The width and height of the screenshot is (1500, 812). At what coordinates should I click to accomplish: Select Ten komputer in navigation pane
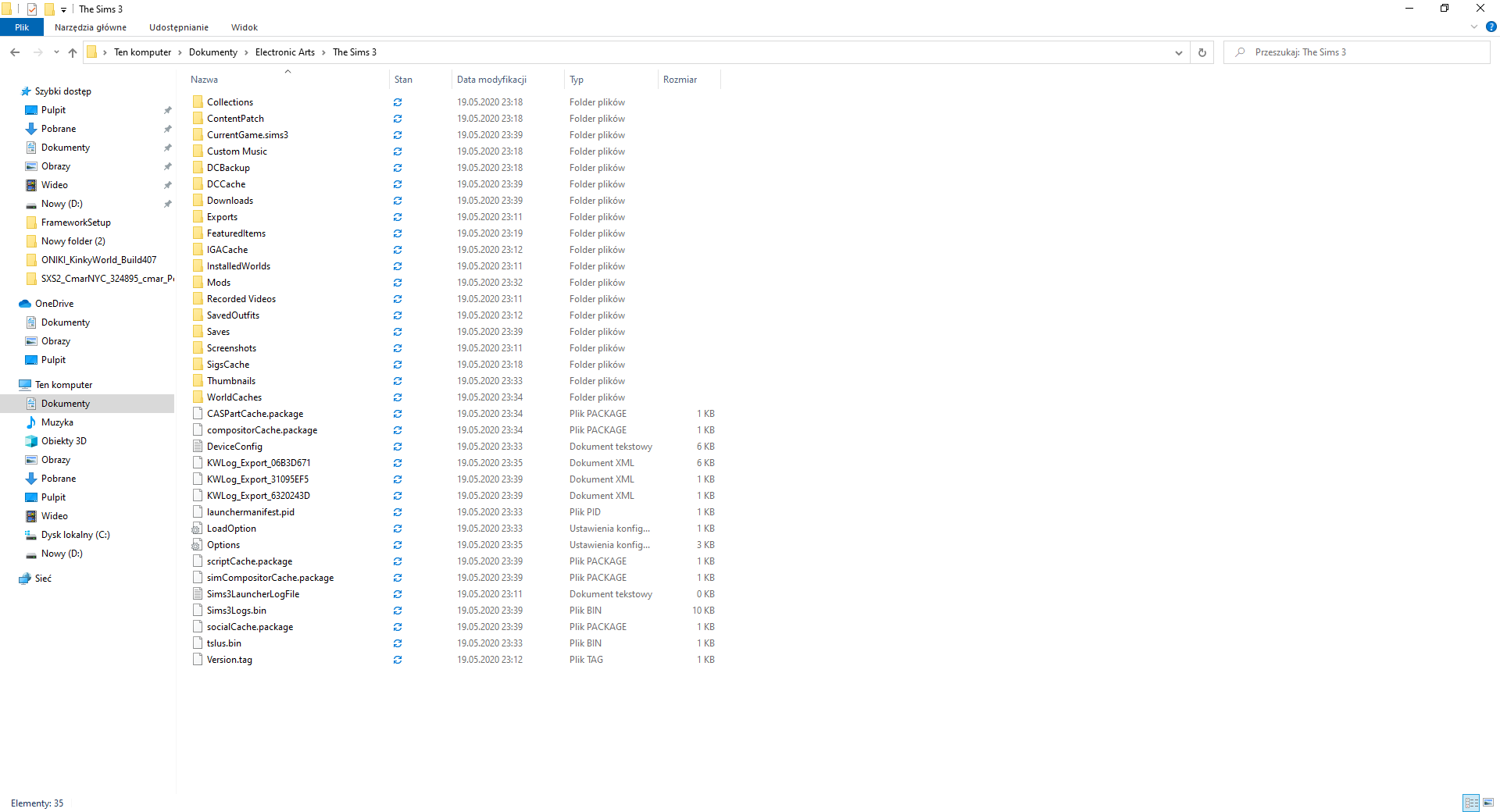[63, 385]
